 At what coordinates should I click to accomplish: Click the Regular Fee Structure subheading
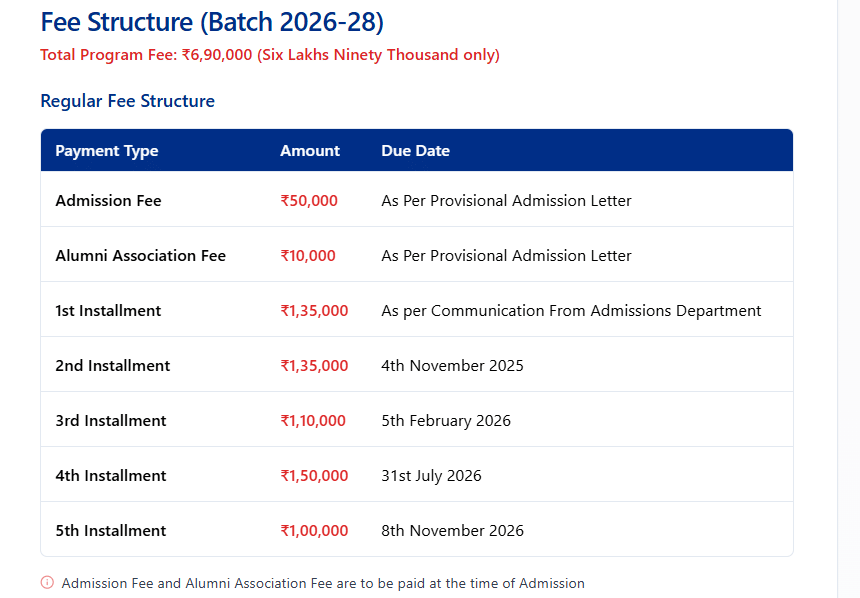[127, 101]
